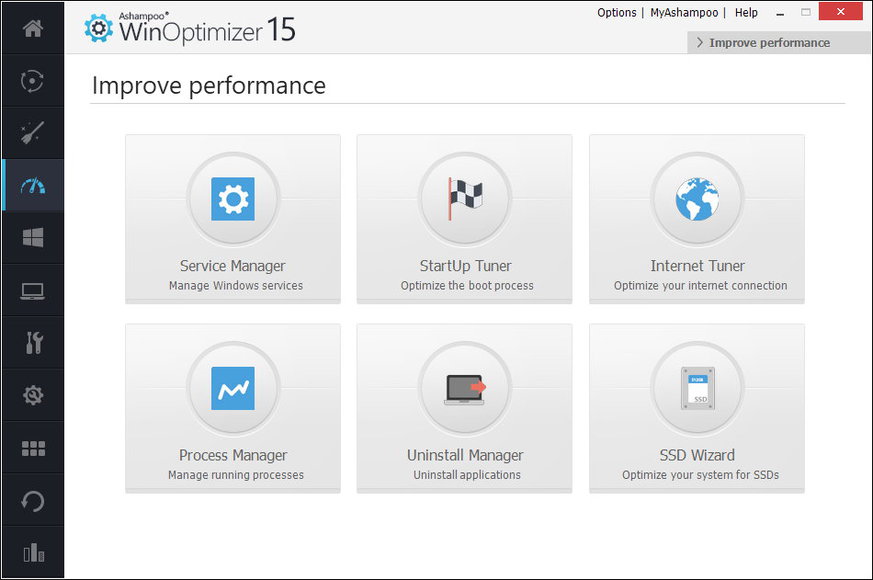The image size is (873, 580).
Task: Open the Home sidebar icon
Action: pos(33,28)
